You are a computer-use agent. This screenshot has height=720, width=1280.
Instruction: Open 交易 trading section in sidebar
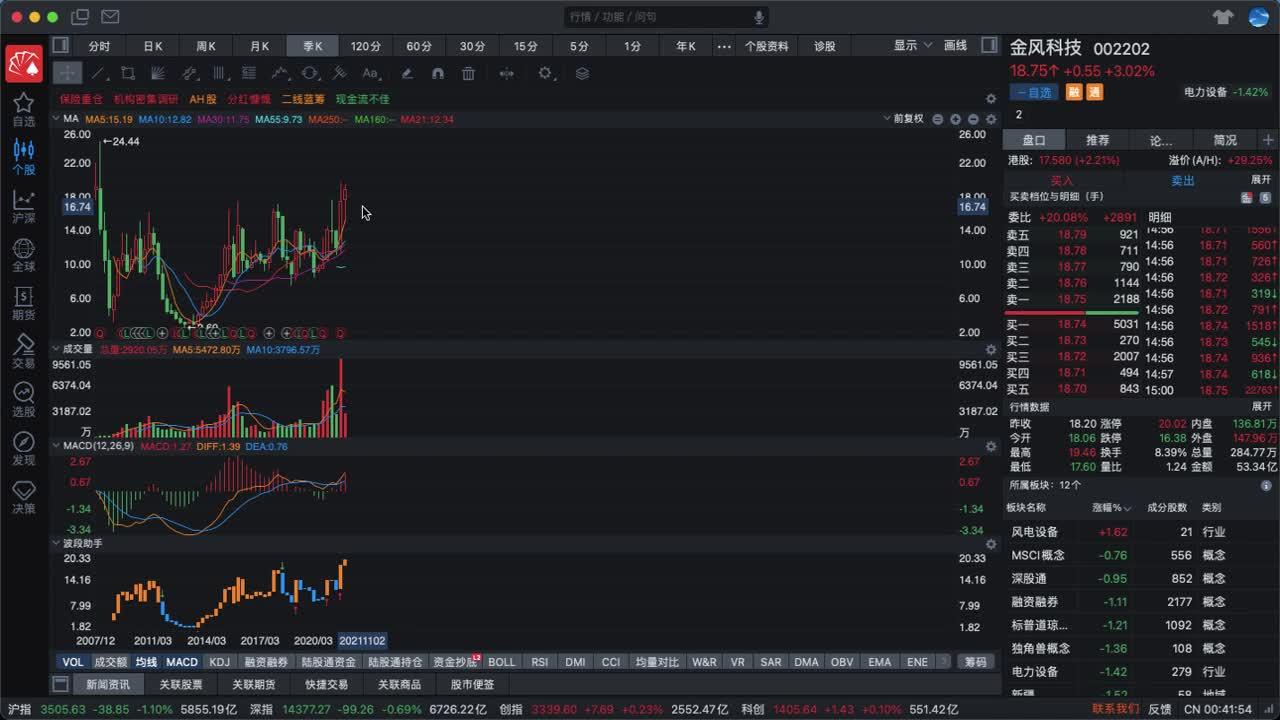pyautogui.click(x=23, y=352)
